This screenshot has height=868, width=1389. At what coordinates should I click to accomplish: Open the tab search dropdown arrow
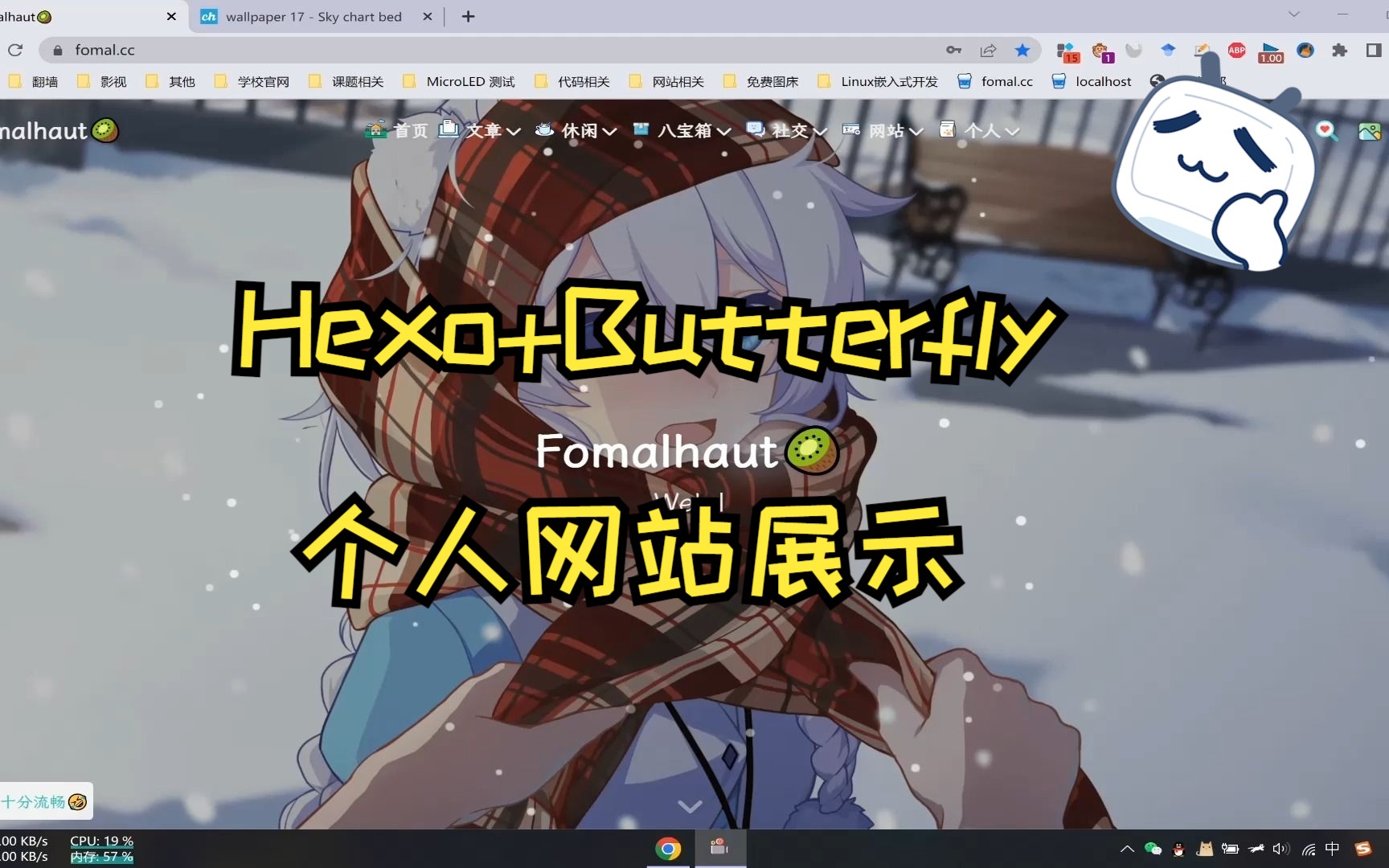click(x=1293, y=14)
